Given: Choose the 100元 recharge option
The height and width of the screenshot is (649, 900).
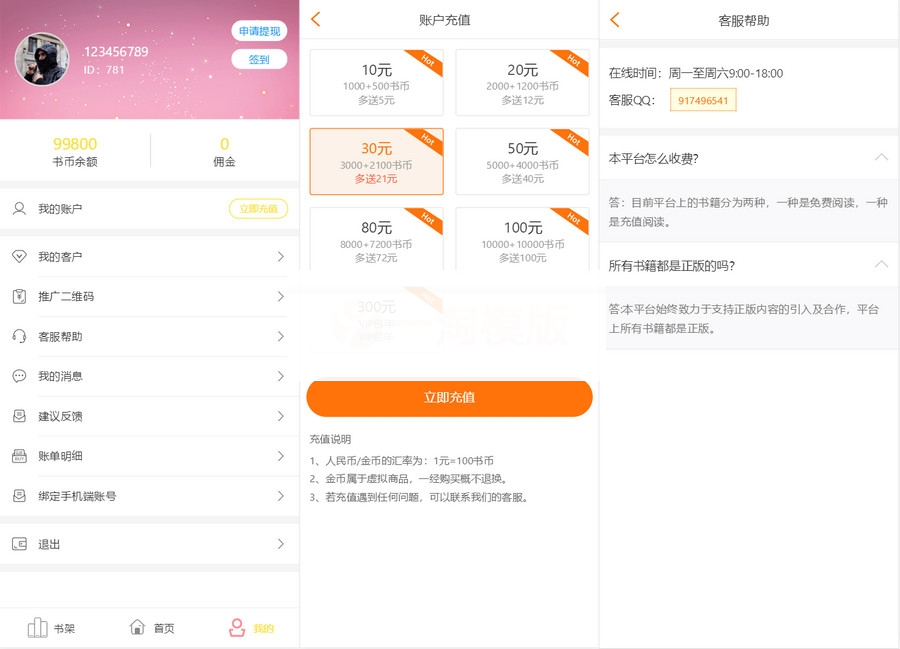Looking at the screenshot, I should point(520,240).
